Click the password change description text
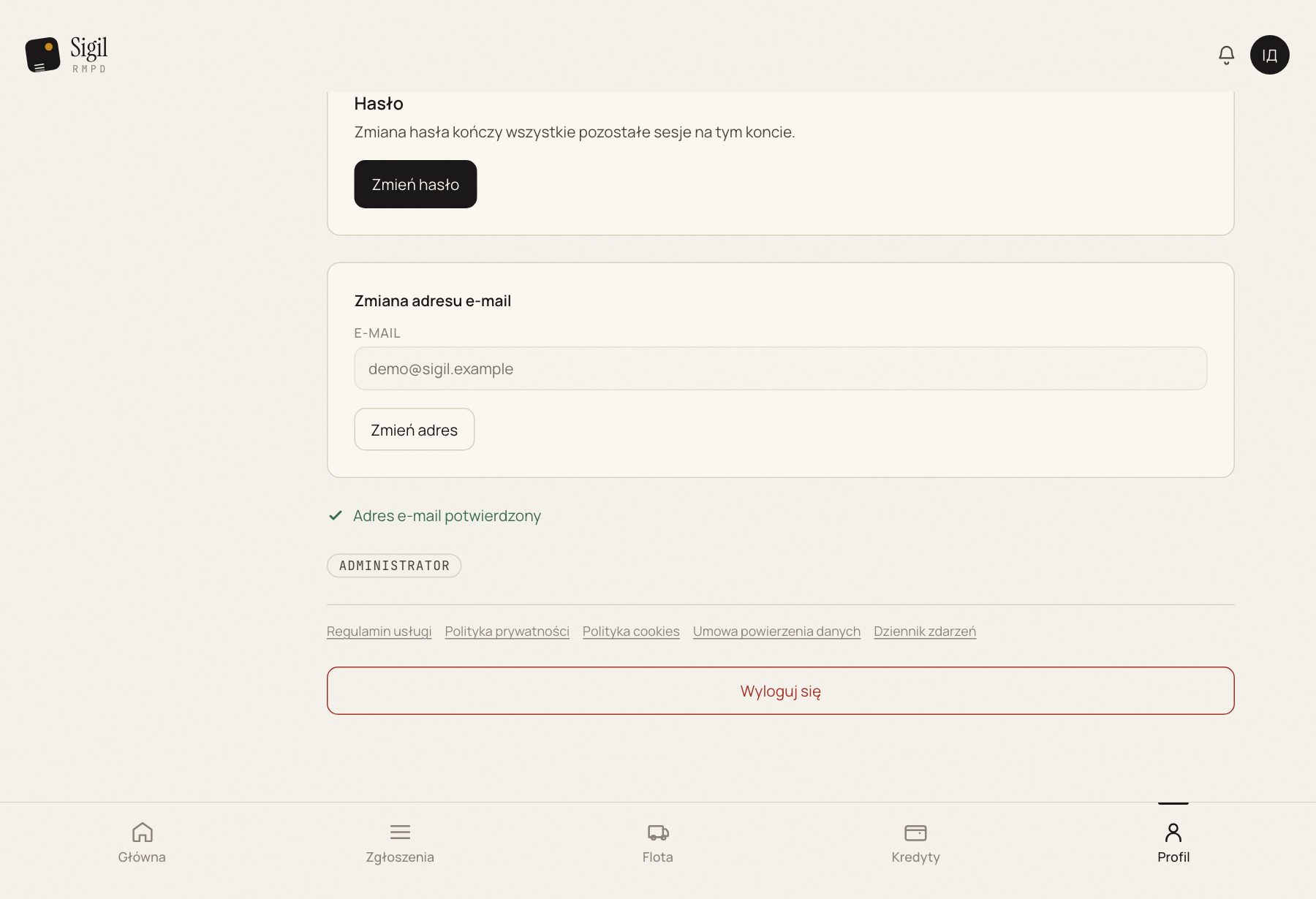Image resolution: width=1316 pixels, height=899 pixels. (575, 132)
